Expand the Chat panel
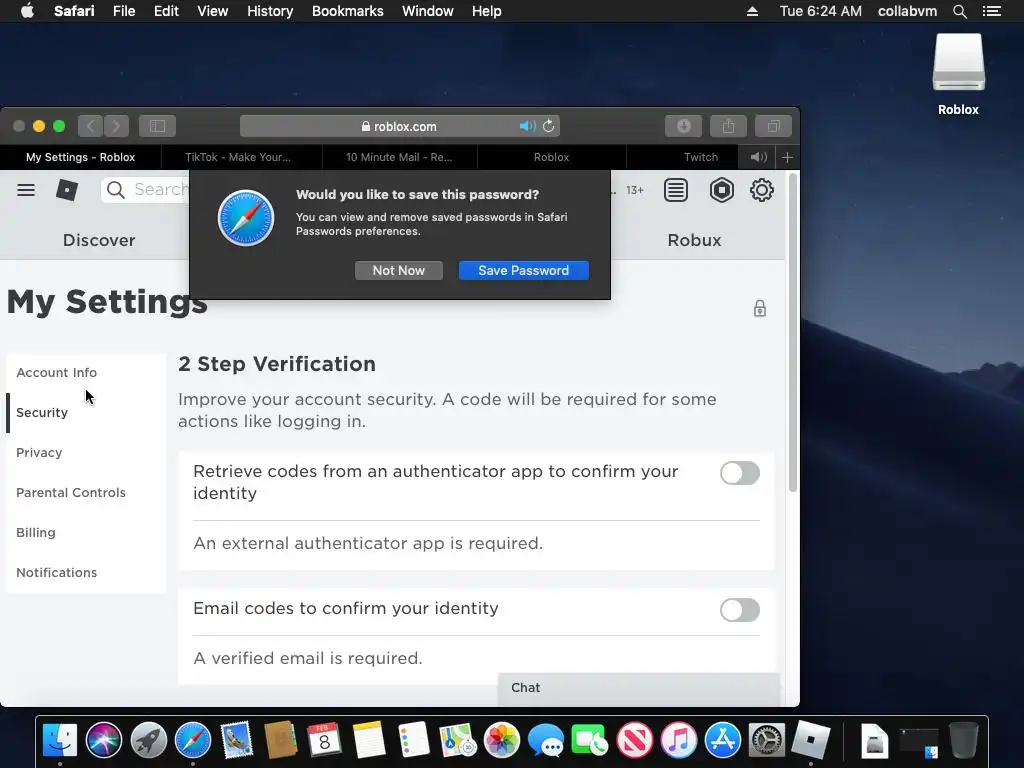Viewport: 1024px width, 768px height. pos(639,688)
